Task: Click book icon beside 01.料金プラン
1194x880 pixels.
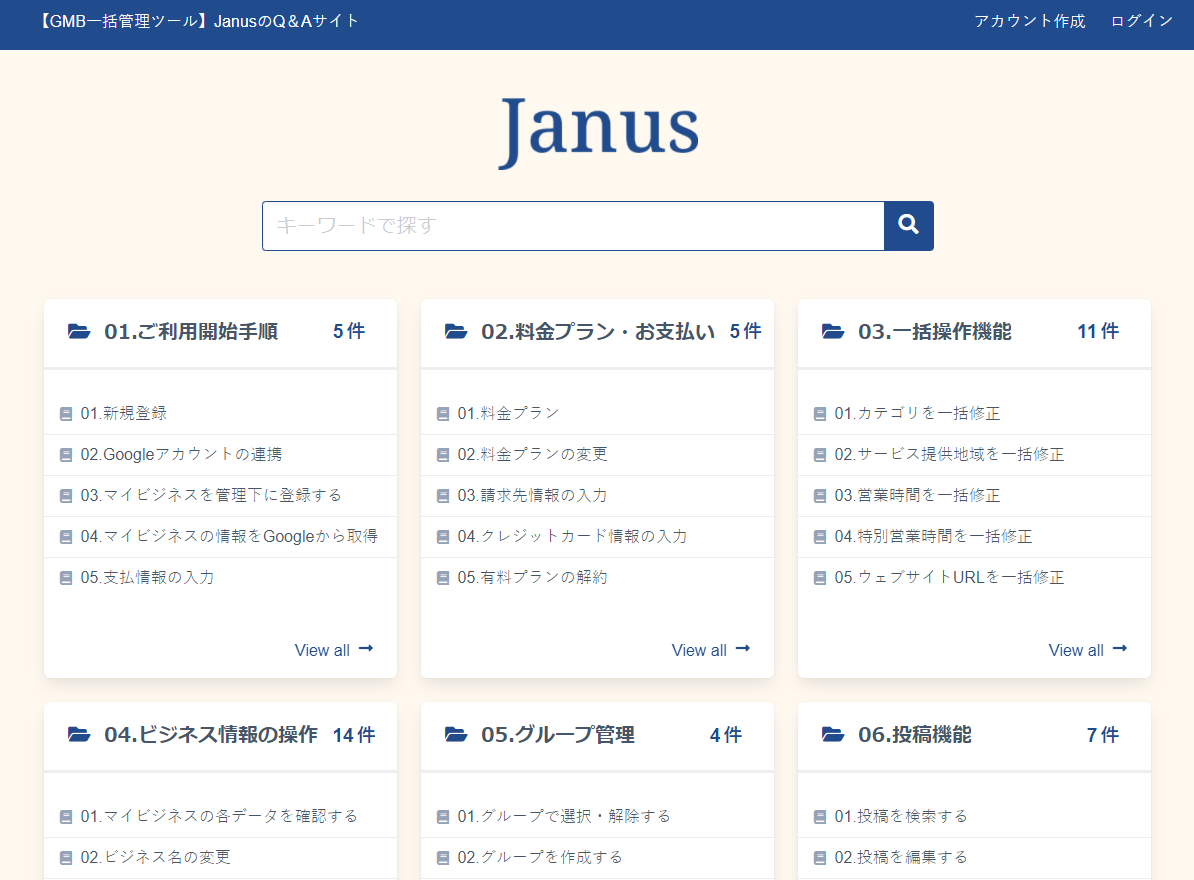Action: click(443, 414)
